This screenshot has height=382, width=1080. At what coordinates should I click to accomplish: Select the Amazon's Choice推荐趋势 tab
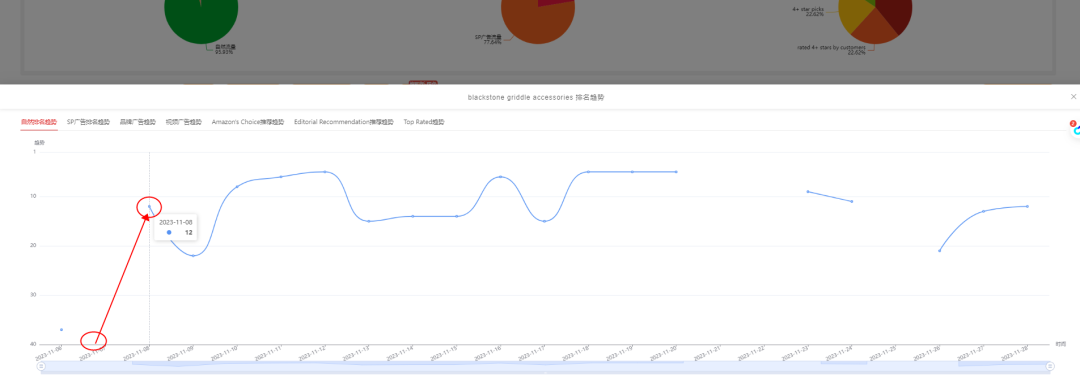(248, 122)
